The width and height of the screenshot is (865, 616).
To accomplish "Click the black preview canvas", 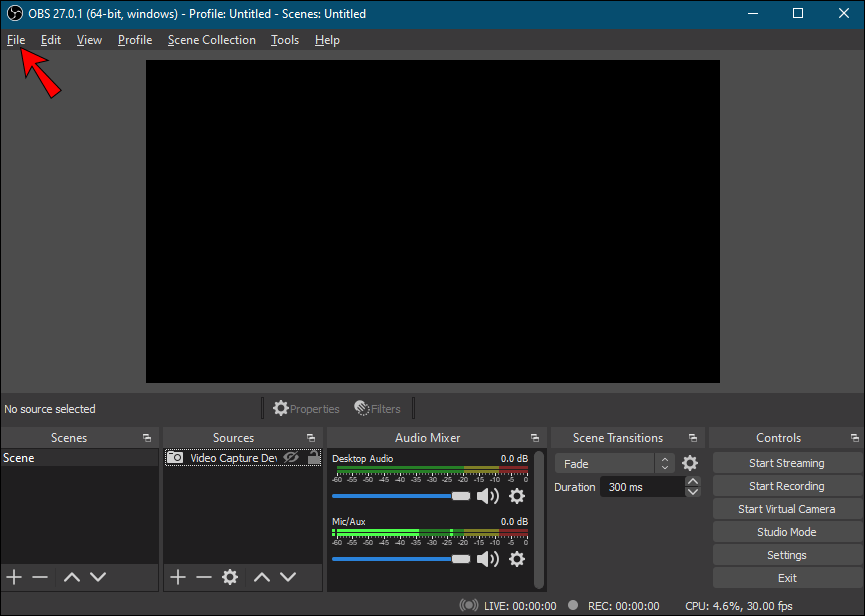I will pyautogui.click(x=432, y=221).
